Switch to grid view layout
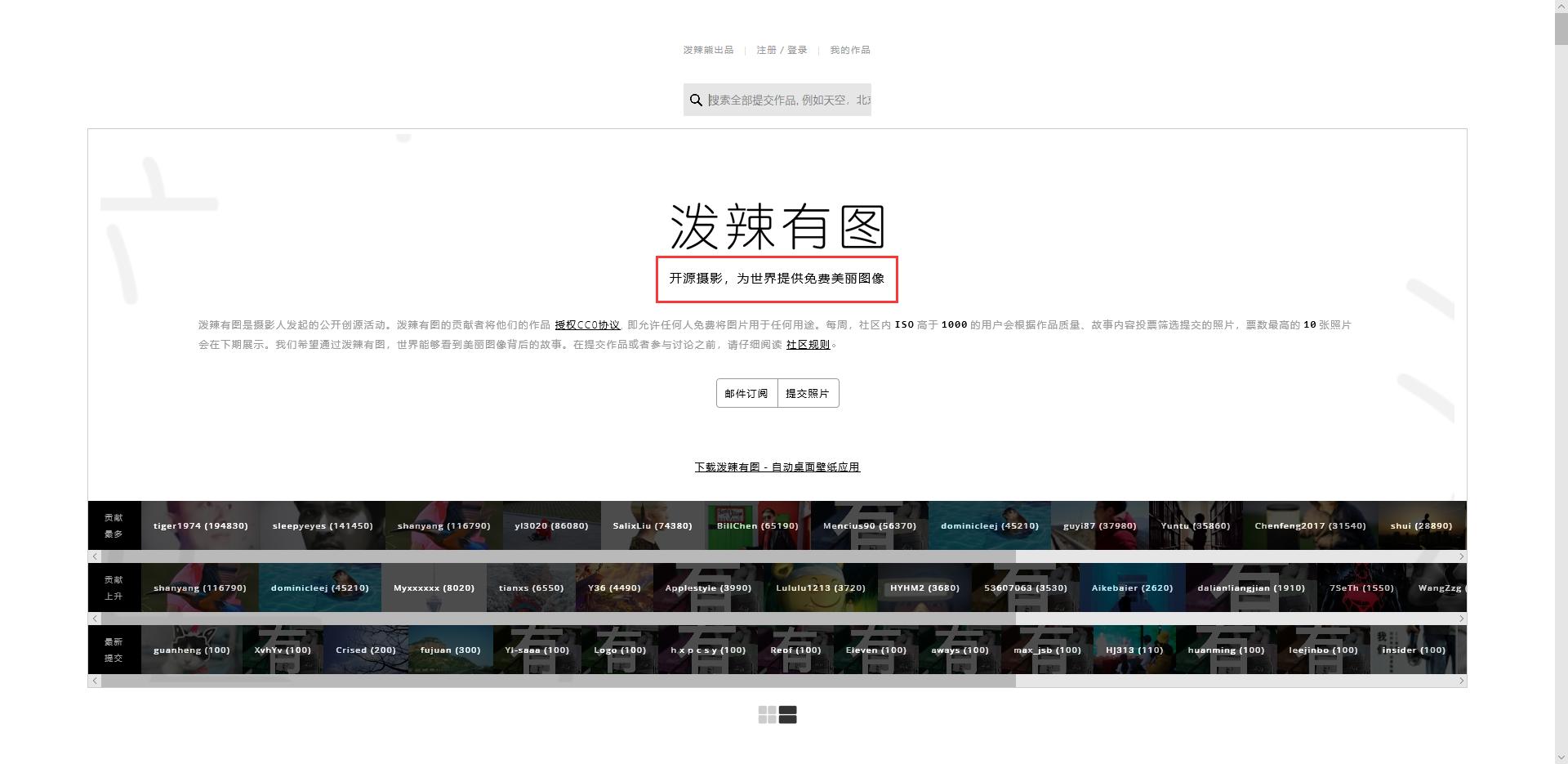This screenshot has width=1568, height=764. (x=767, y=714)
